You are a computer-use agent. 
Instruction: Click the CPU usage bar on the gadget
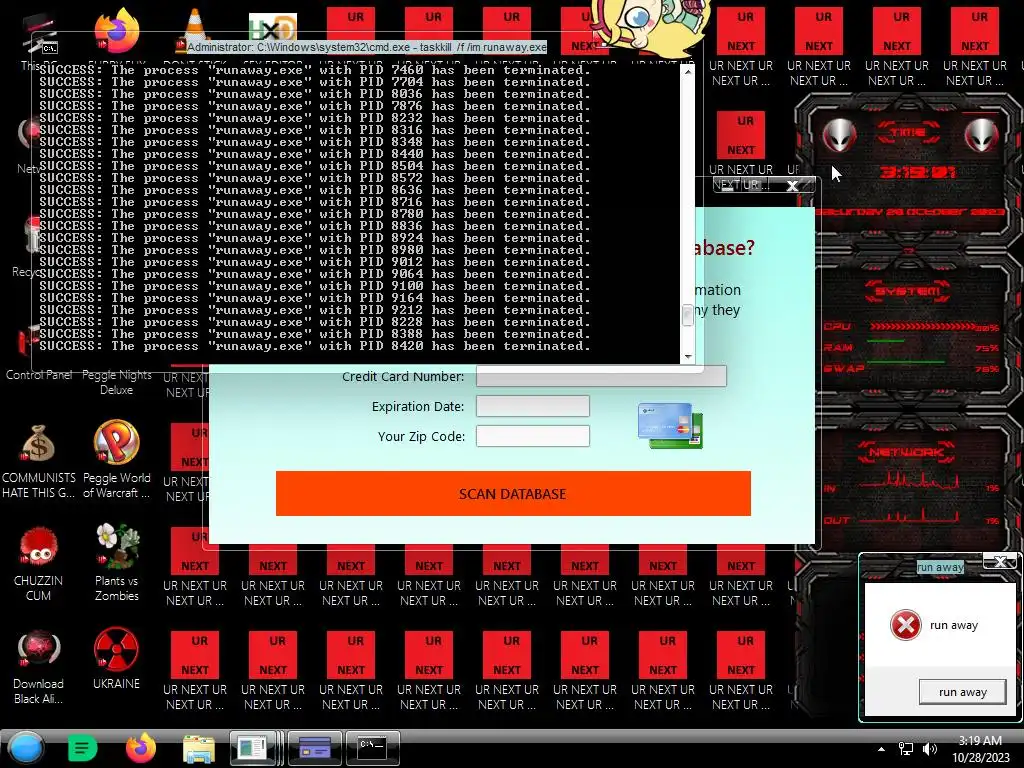tap(921, 327)
